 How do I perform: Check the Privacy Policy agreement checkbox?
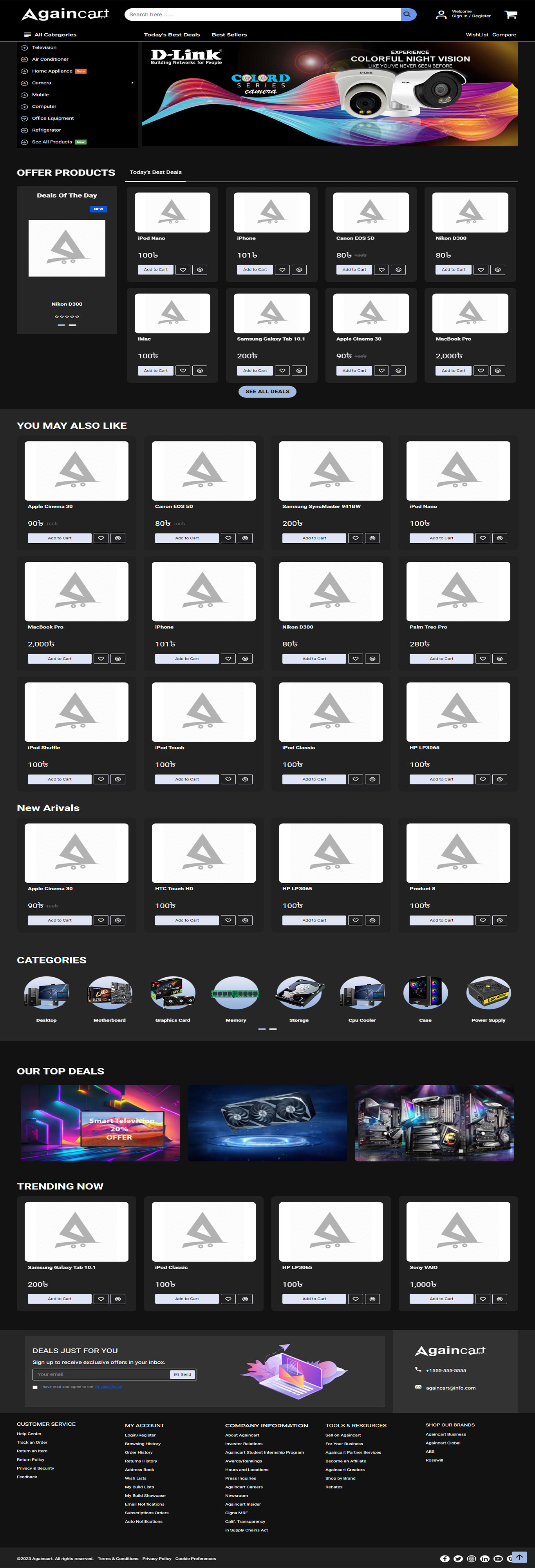(34, 1387)
